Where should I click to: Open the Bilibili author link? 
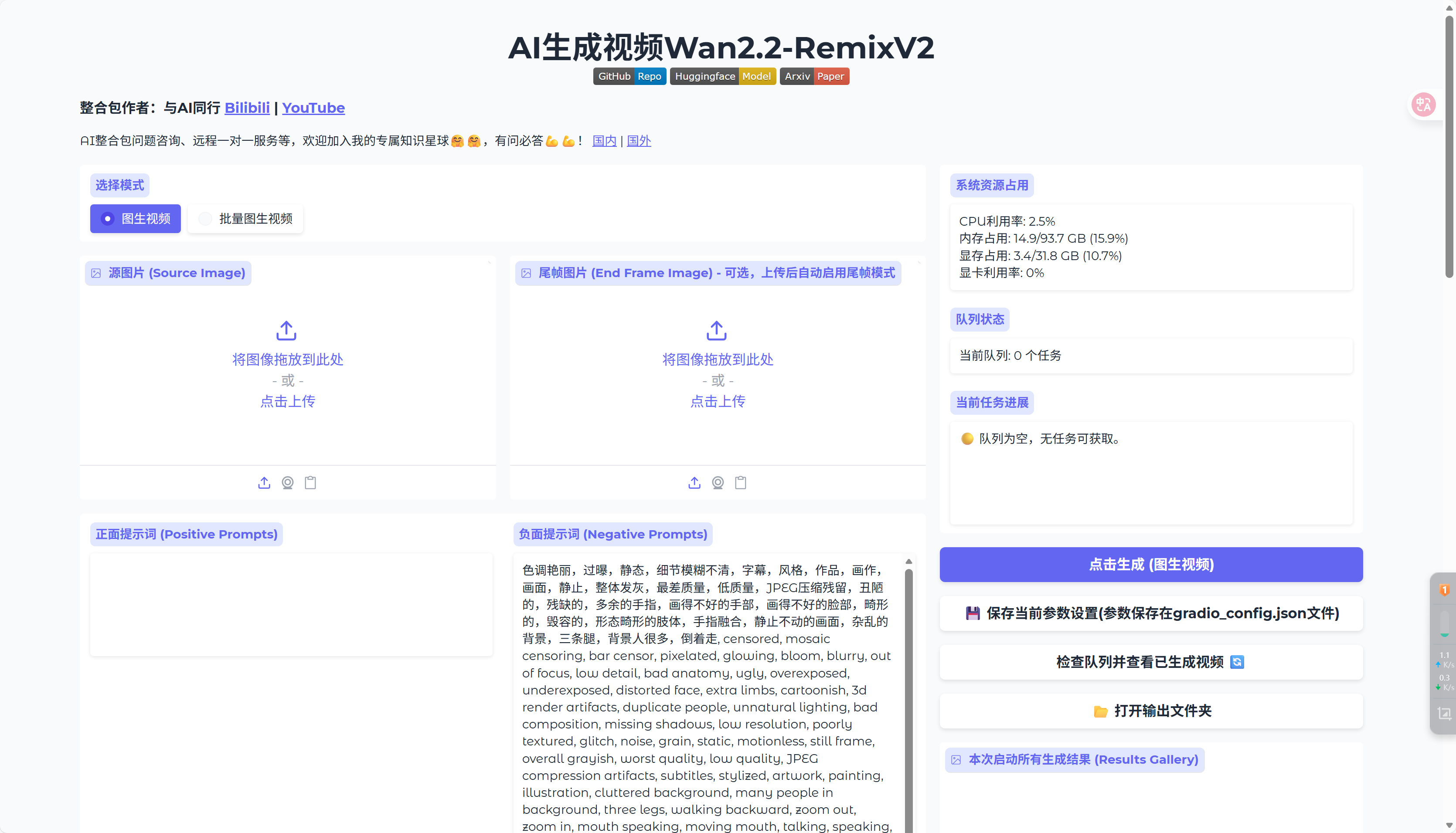click(x=247, y=108)
